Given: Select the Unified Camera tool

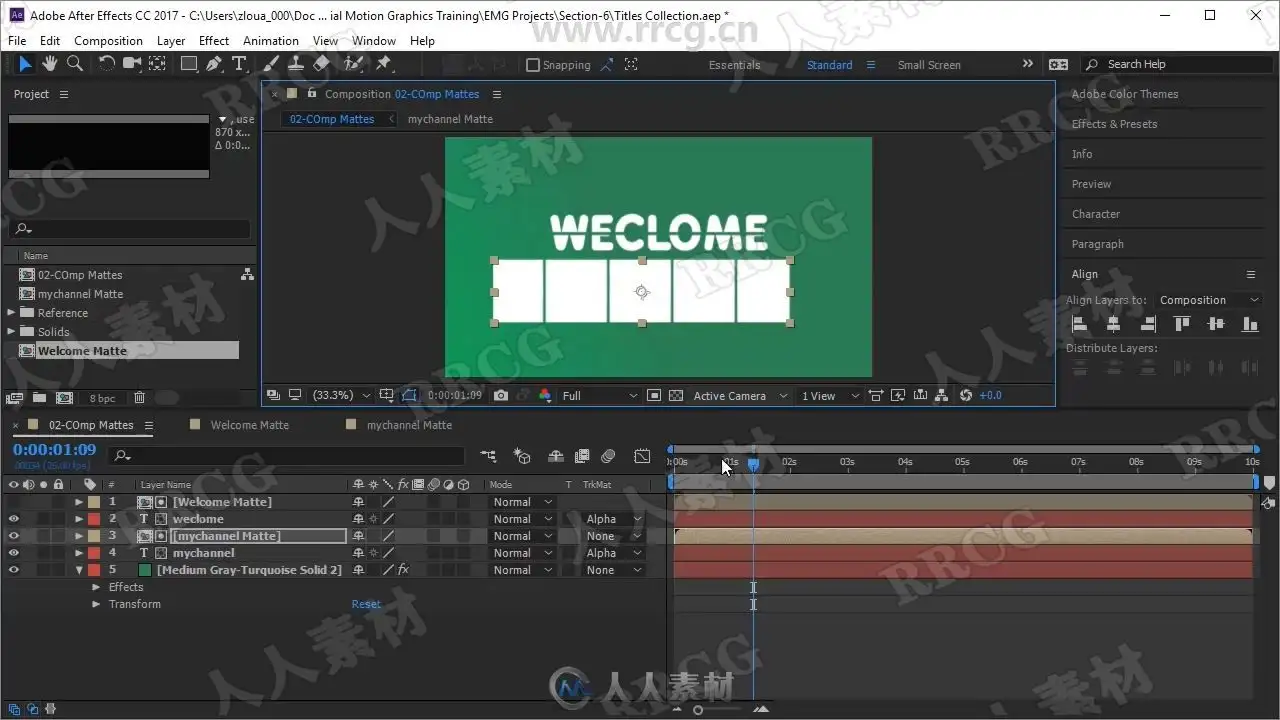Looking at the screenshot, I should point(132,64).
